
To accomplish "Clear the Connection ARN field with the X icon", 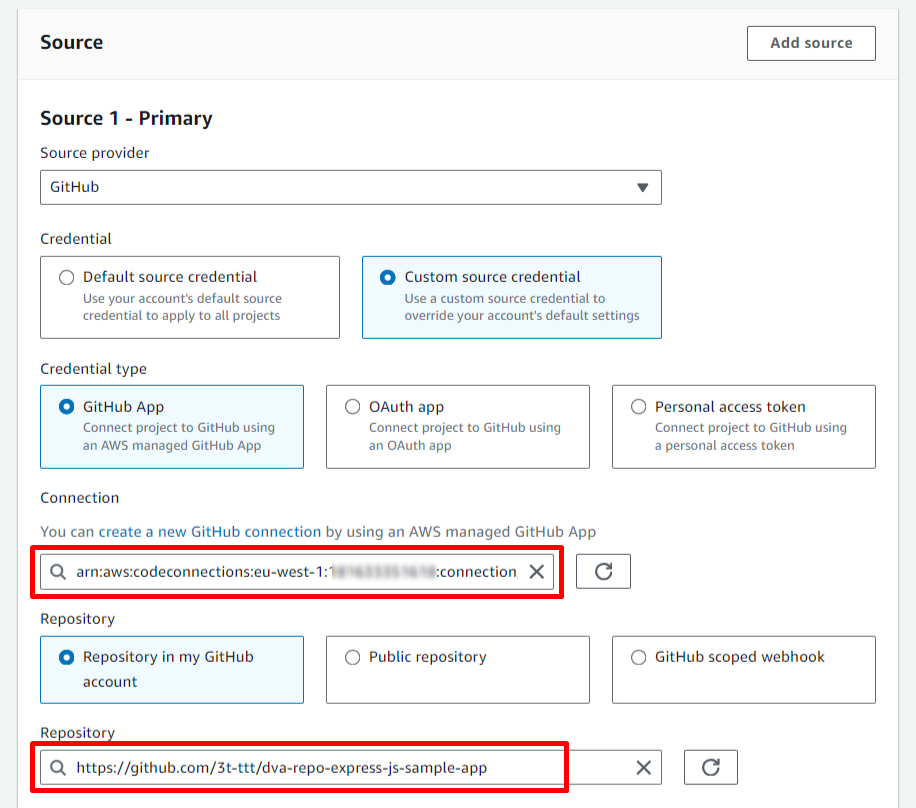I will point(536,571).
